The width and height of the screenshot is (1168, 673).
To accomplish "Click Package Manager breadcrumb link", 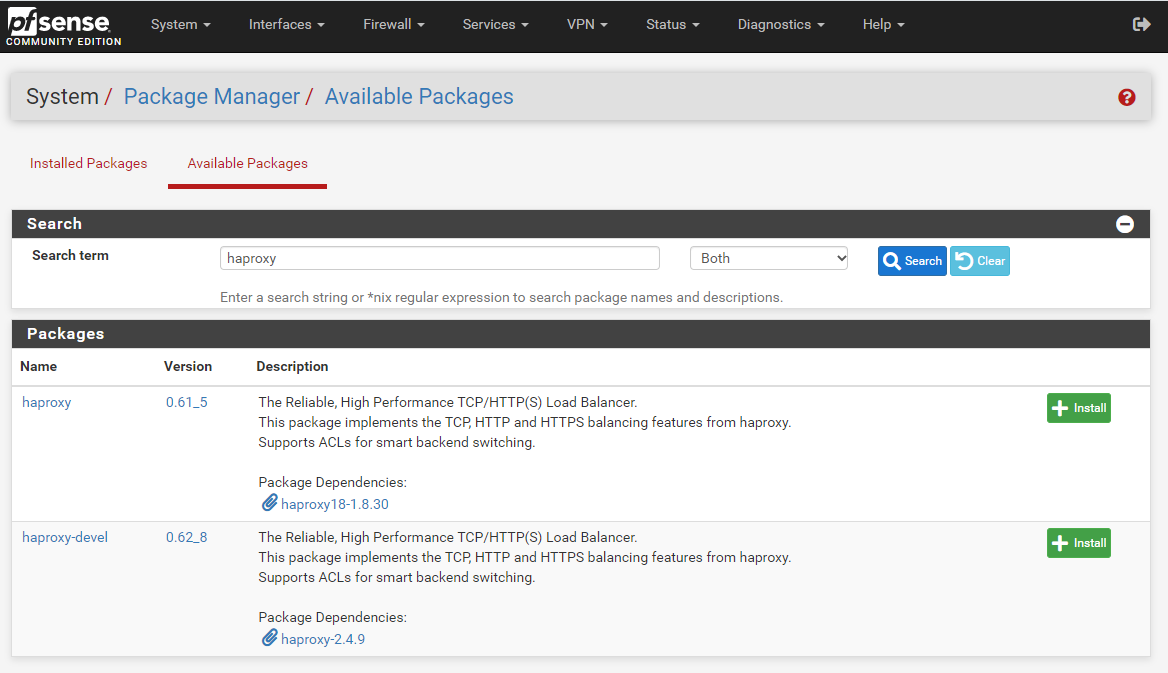I will (x=212, y=97).
